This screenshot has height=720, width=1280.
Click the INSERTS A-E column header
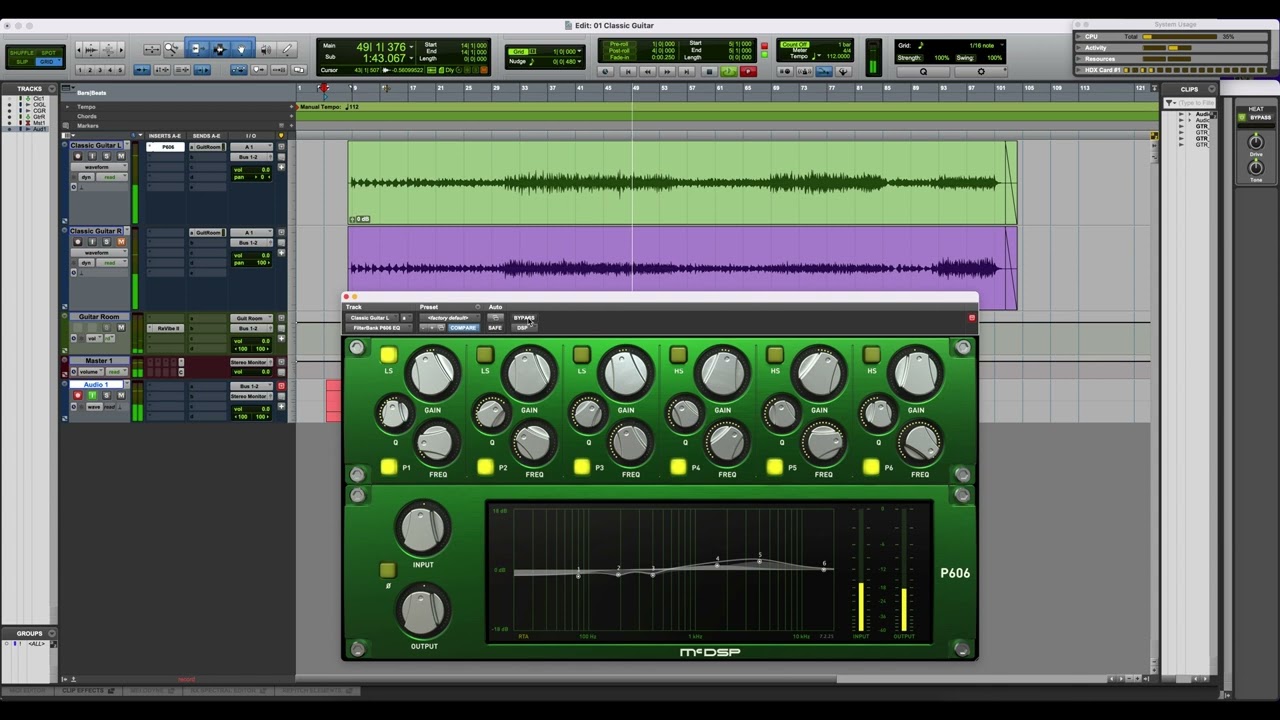coord(165,136)
